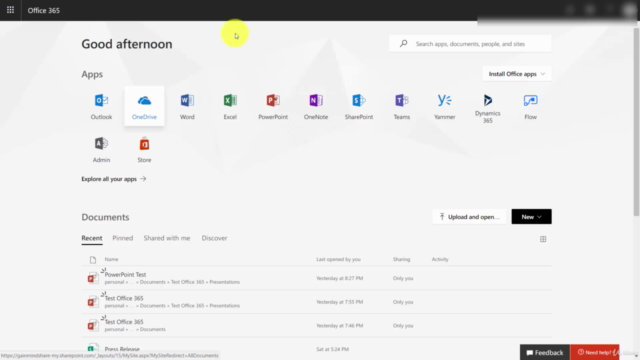Launch the Flow app

pos(530,106)
